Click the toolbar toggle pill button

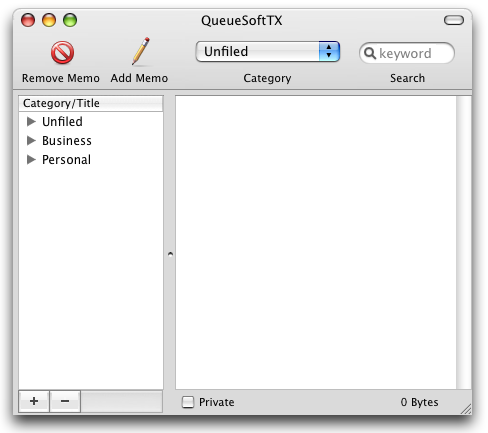454,20
